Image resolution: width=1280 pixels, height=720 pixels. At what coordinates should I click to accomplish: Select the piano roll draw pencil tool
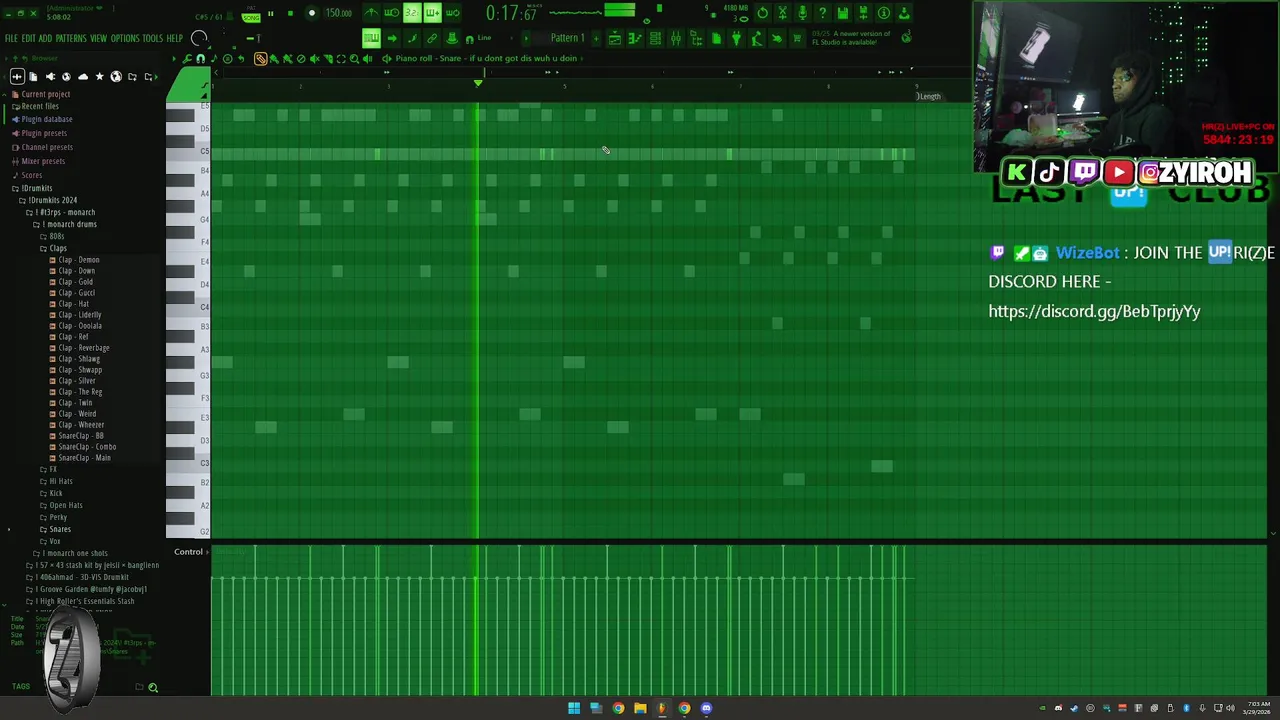pos(260,59)
